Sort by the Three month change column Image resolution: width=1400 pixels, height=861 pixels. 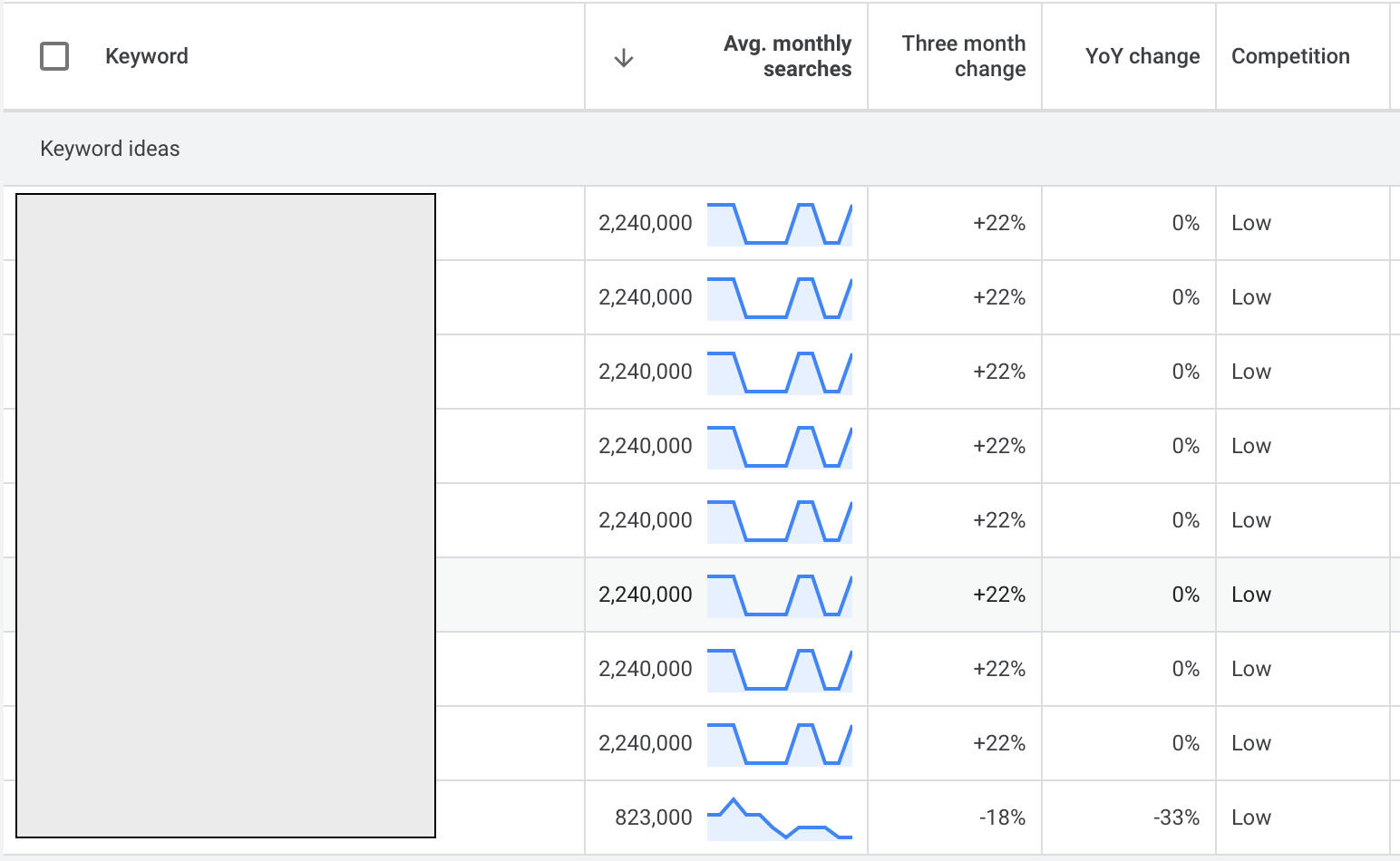click(964, 56)
